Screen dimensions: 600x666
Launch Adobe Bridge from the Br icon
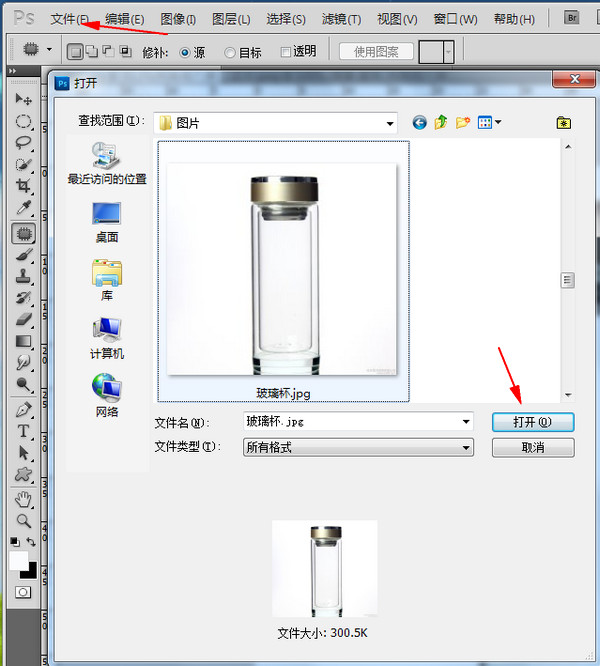(x=572, y=18)
